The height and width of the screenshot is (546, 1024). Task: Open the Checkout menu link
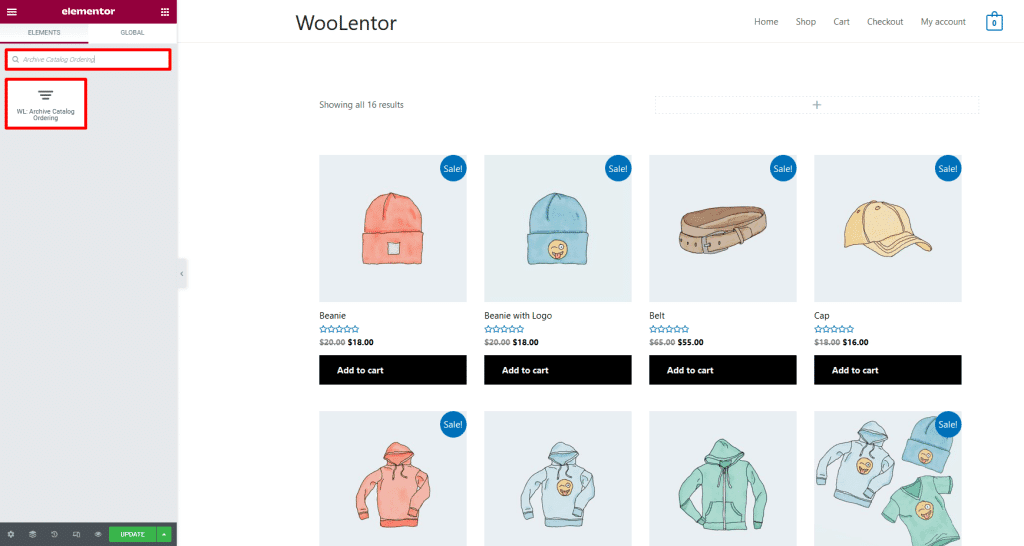pyautogui.click(x=885, y=22)
